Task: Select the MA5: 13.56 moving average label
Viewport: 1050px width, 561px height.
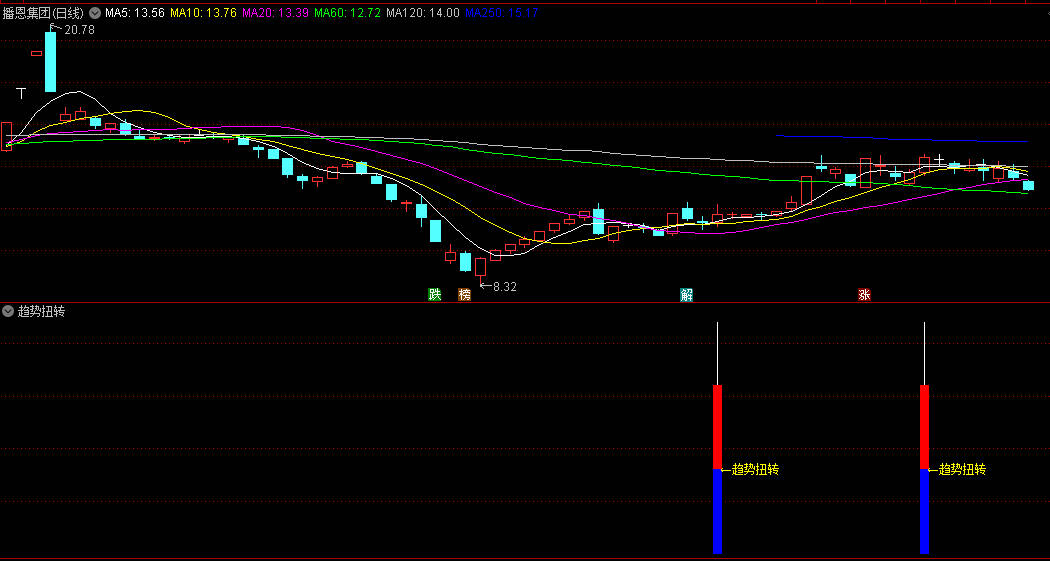Action: pos(134,13)
